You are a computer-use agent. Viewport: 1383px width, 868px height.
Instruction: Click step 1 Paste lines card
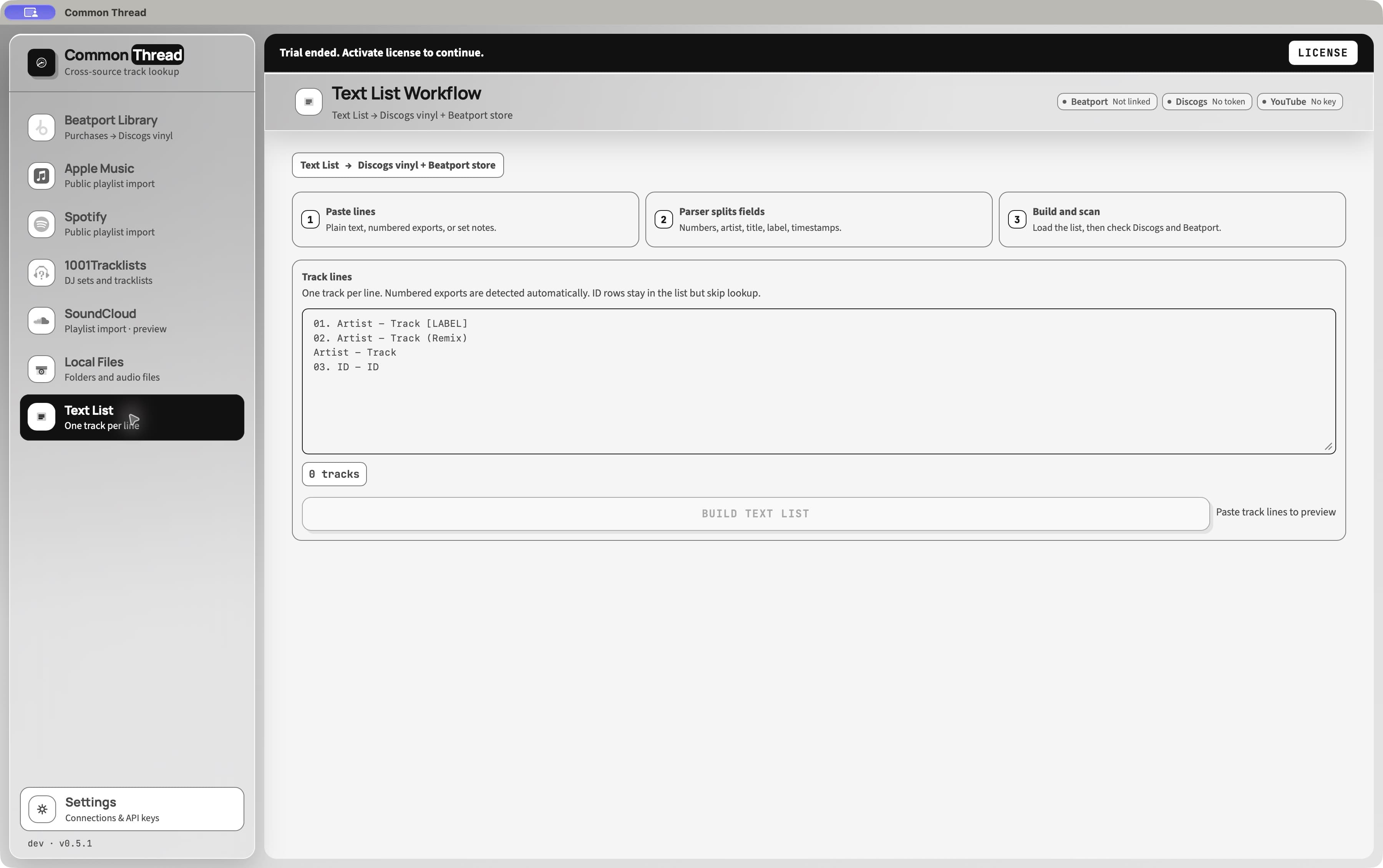pos(465,219)
